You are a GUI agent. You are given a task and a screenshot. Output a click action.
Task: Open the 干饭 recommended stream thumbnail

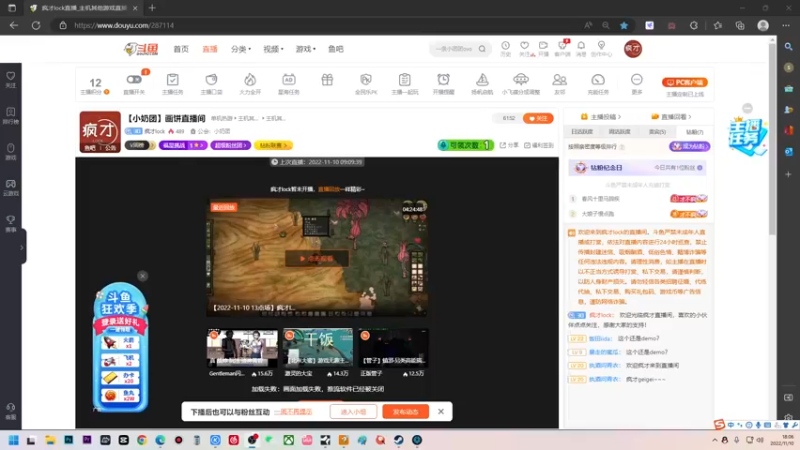[318, 348]
